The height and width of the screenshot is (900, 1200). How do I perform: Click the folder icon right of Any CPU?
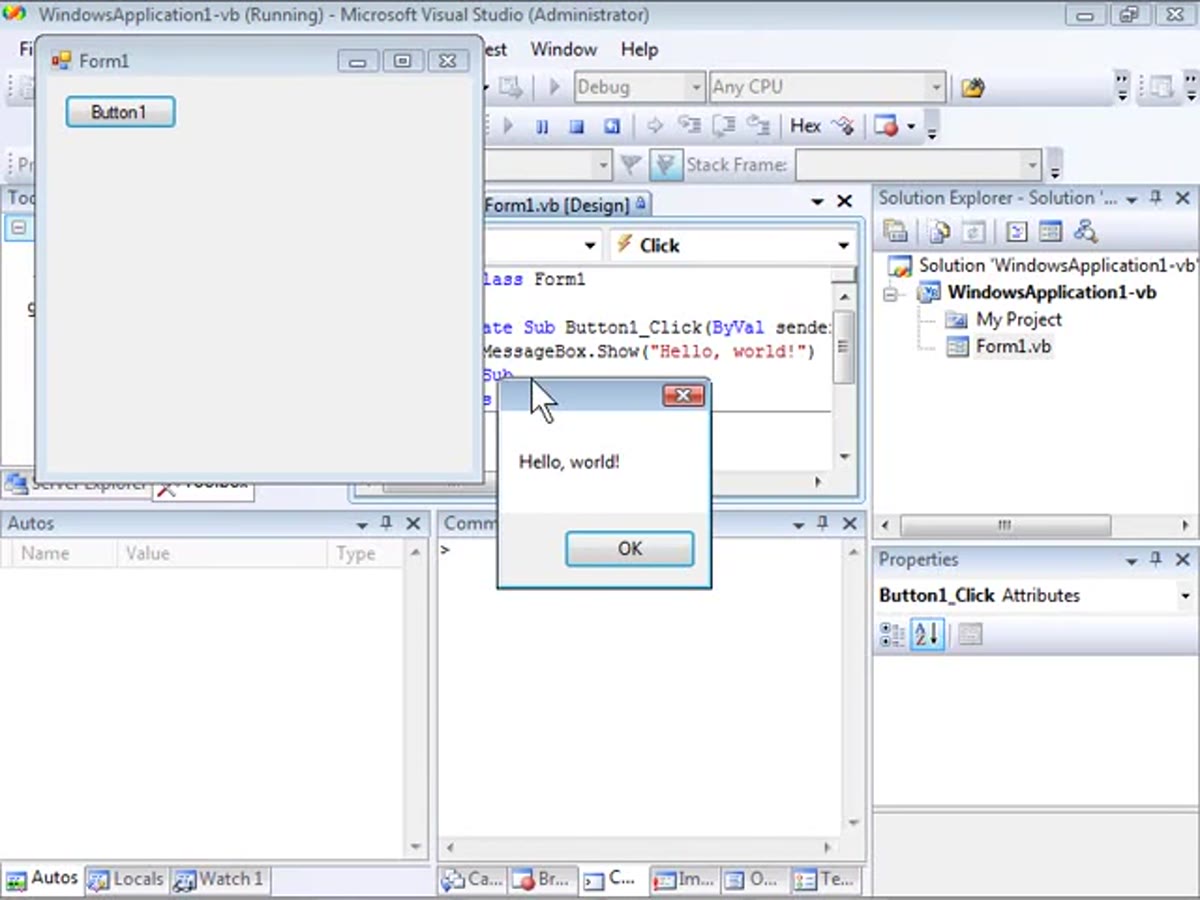pos(972,88)
